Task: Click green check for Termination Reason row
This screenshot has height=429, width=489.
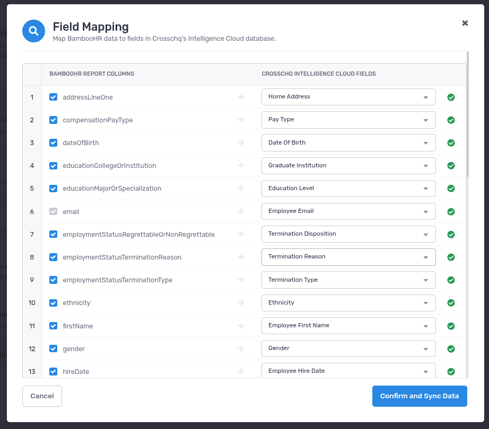Action: coord(451,257)
